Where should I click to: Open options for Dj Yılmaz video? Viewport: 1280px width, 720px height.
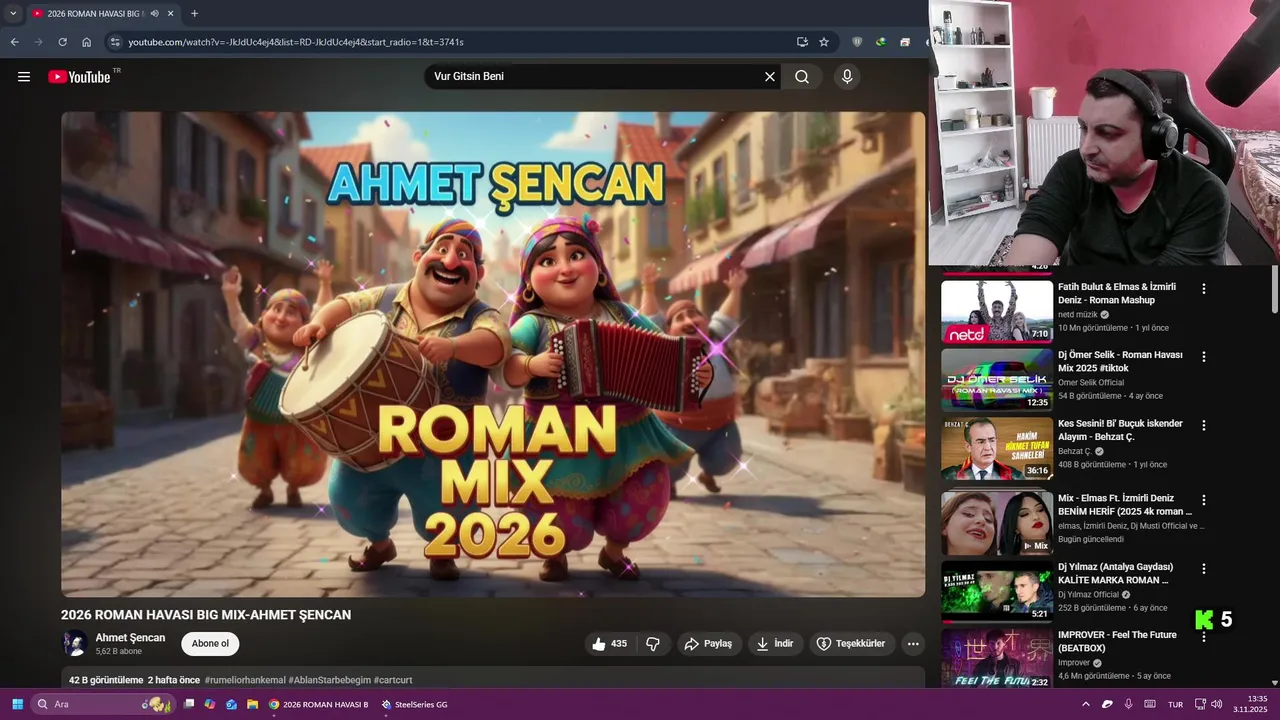point(1204,569)
